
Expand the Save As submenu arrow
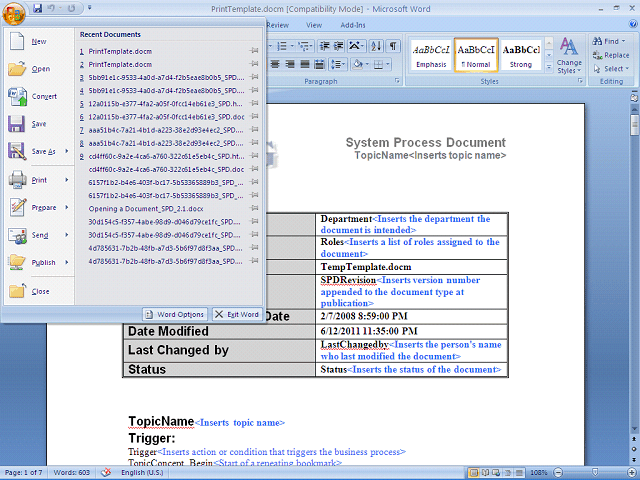(x=67, y=151)
